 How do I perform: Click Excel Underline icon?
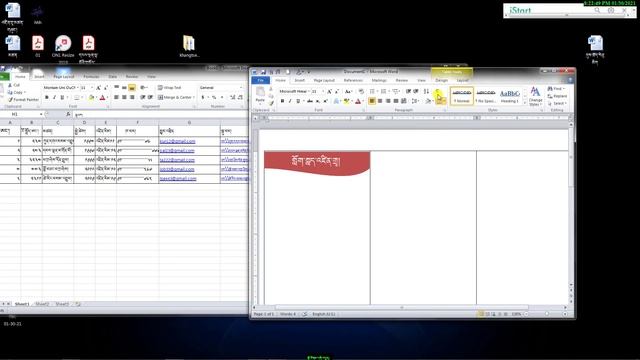[x=62, y=97]
